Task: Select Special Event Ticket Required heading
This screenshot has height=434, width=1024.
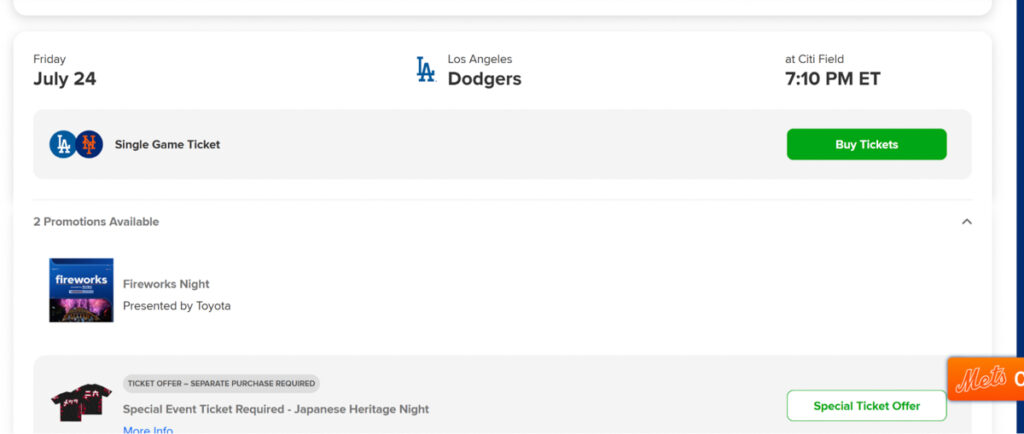Action: (276, 409)
